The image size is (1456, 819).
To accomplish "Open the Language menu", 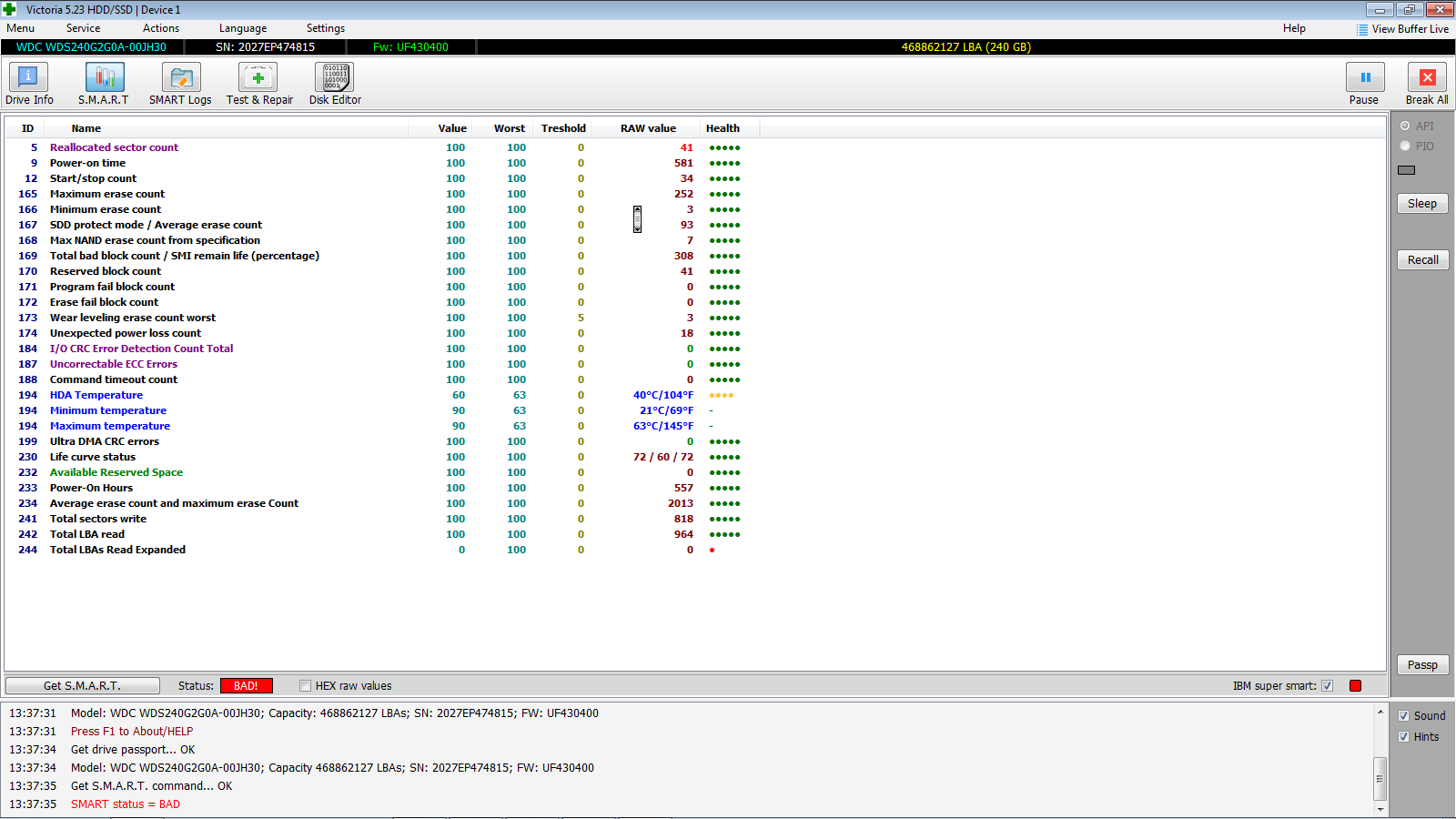I will tap(243, 28).
